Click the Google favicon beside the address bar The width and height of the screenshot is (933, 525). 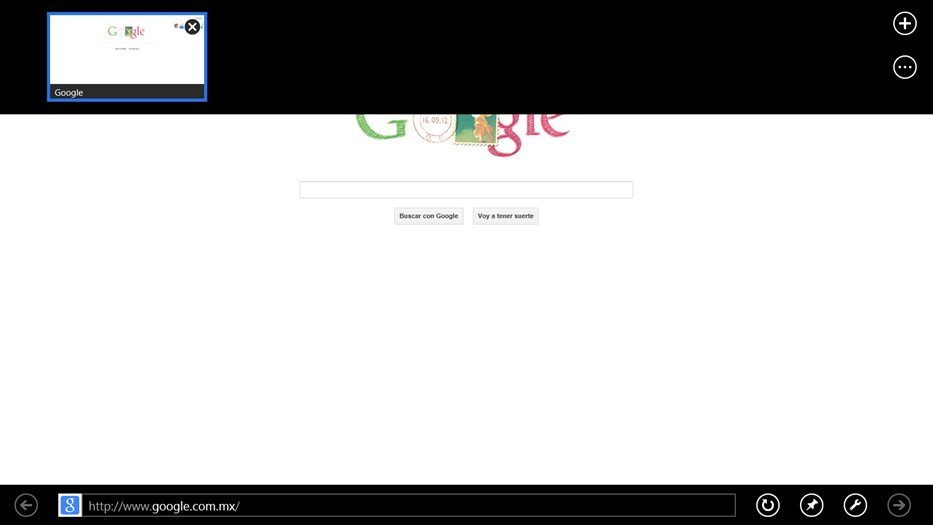tap(70, 505)
